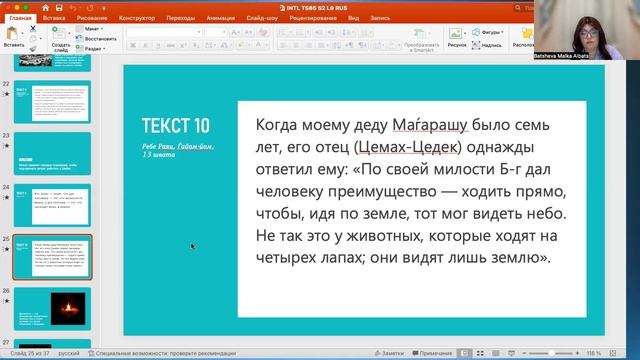Viewport: 640px width, 360px height.
Task: Open the Макет layout dropdown
Action: coord(90,29)
